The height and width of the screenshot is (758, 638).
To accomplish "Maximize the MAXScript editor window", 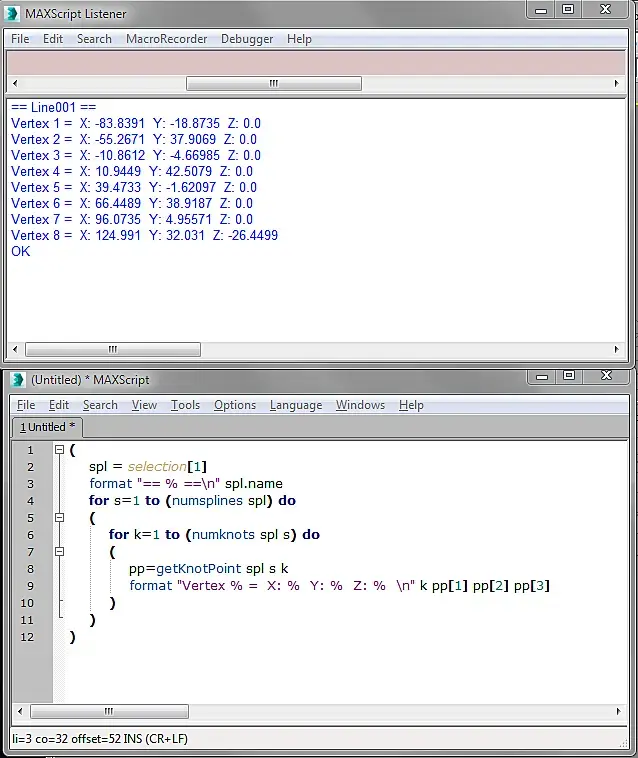I will (x=569, y=376).
